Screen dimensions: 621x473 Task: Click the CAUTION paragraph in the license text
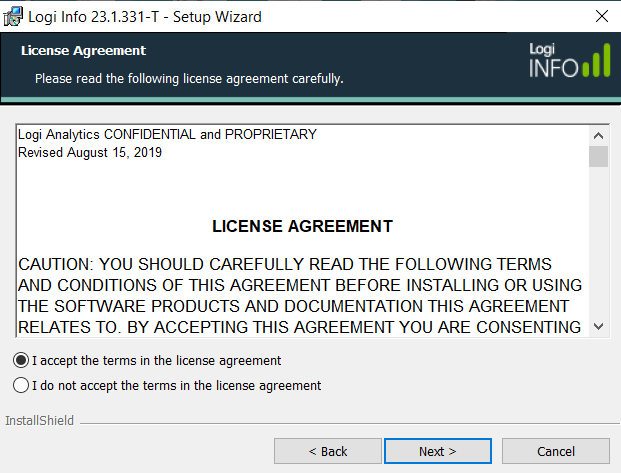click(x=300, y=296)
